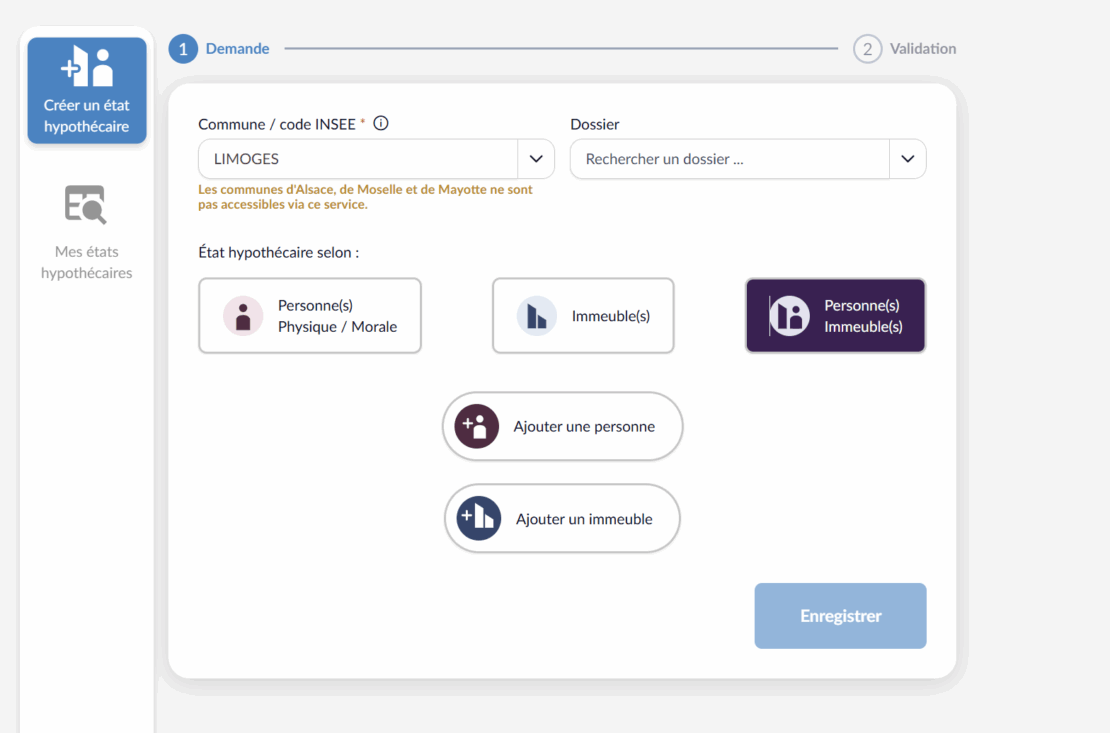Click the Ajouter une personne label
1110x733 pixels.
(584, 427)
